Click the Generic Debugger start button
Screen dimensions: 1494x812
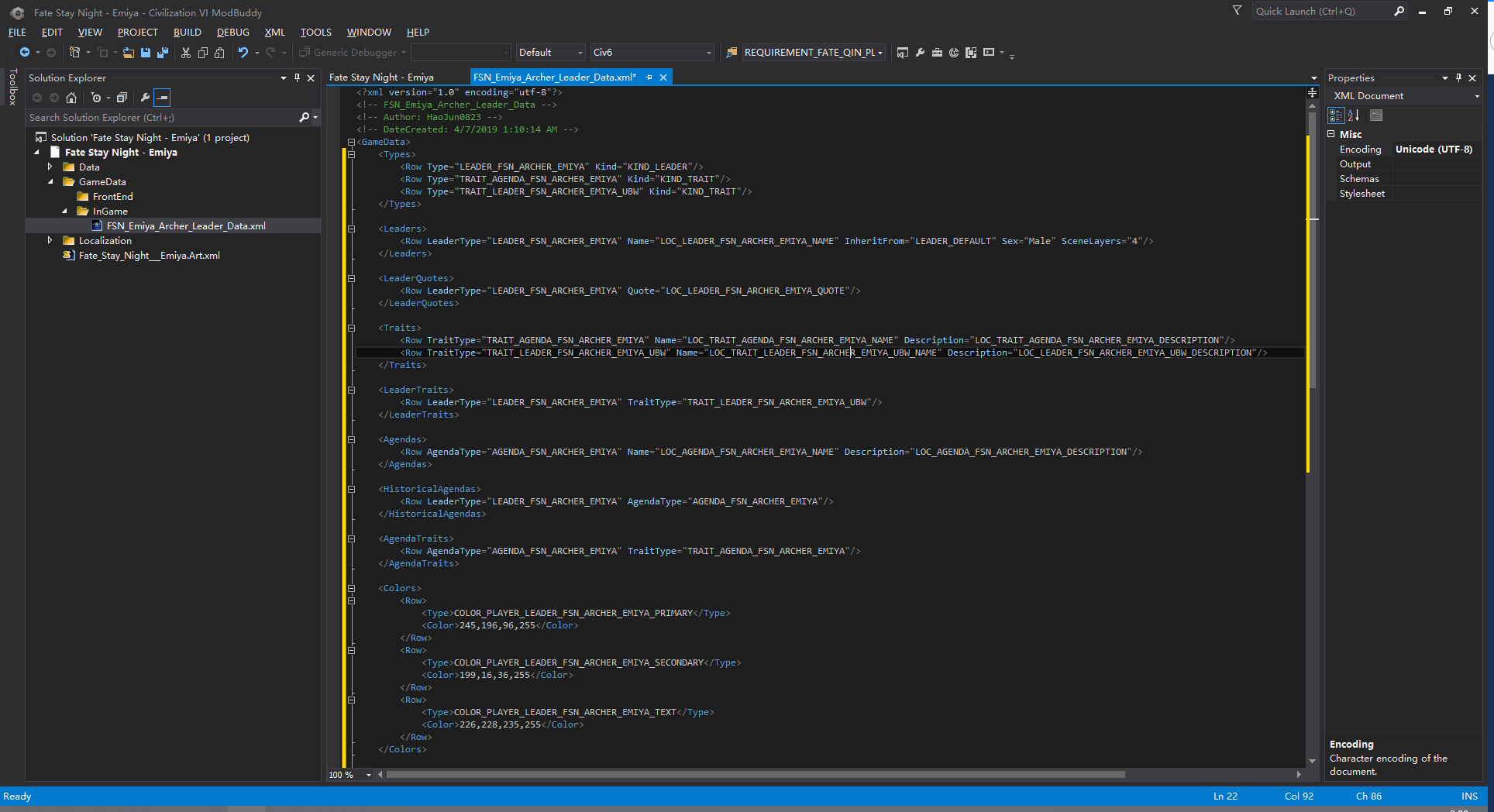pyautogui.click(x=353, y=53)
